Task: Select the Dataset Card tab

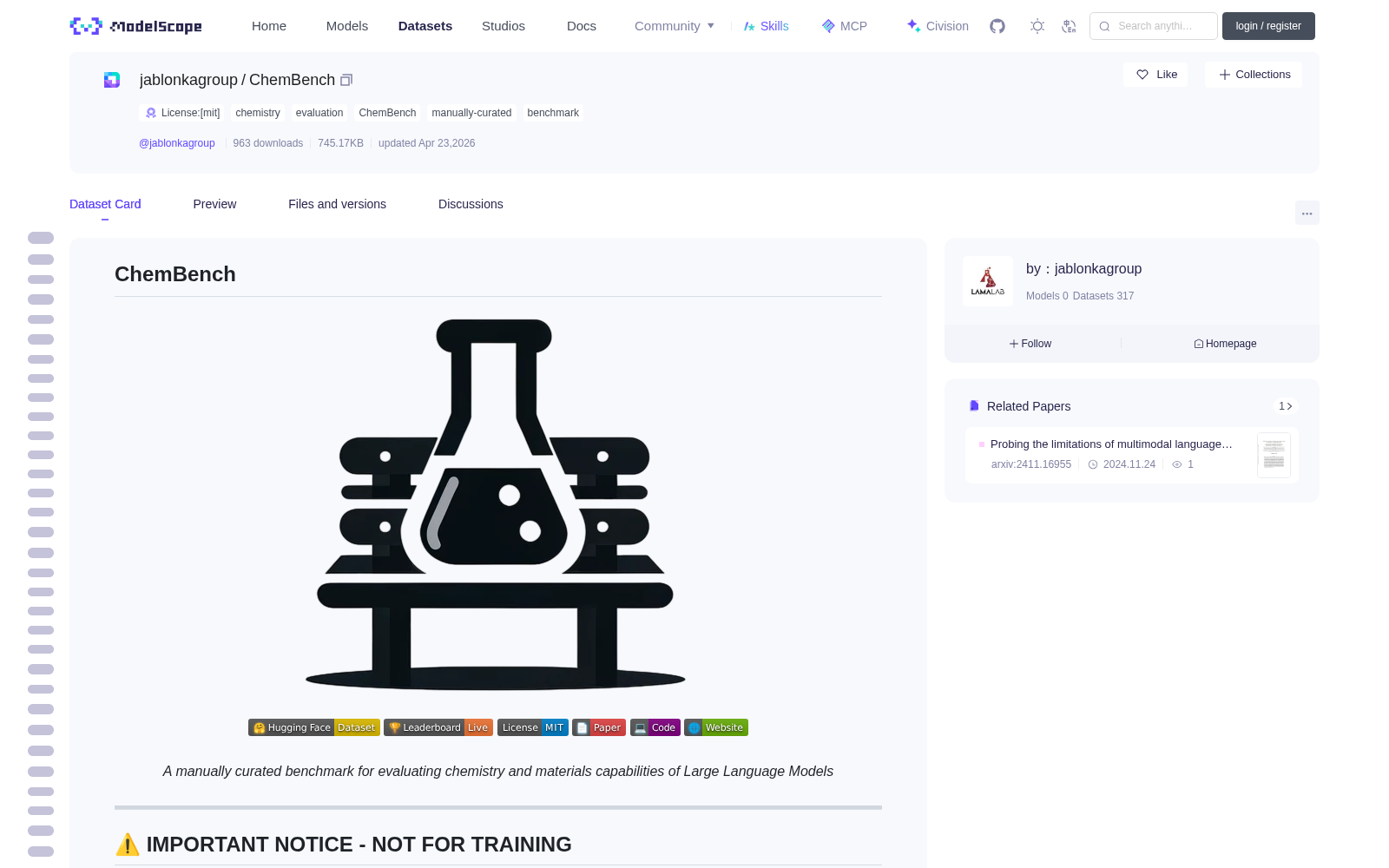Action: (105, 204)
